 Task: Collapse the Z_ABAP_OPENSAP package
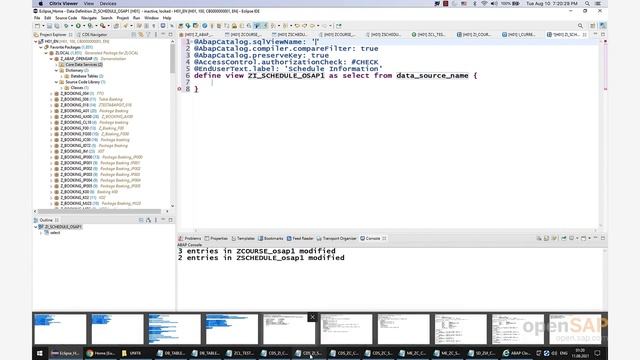click(51, 59)
